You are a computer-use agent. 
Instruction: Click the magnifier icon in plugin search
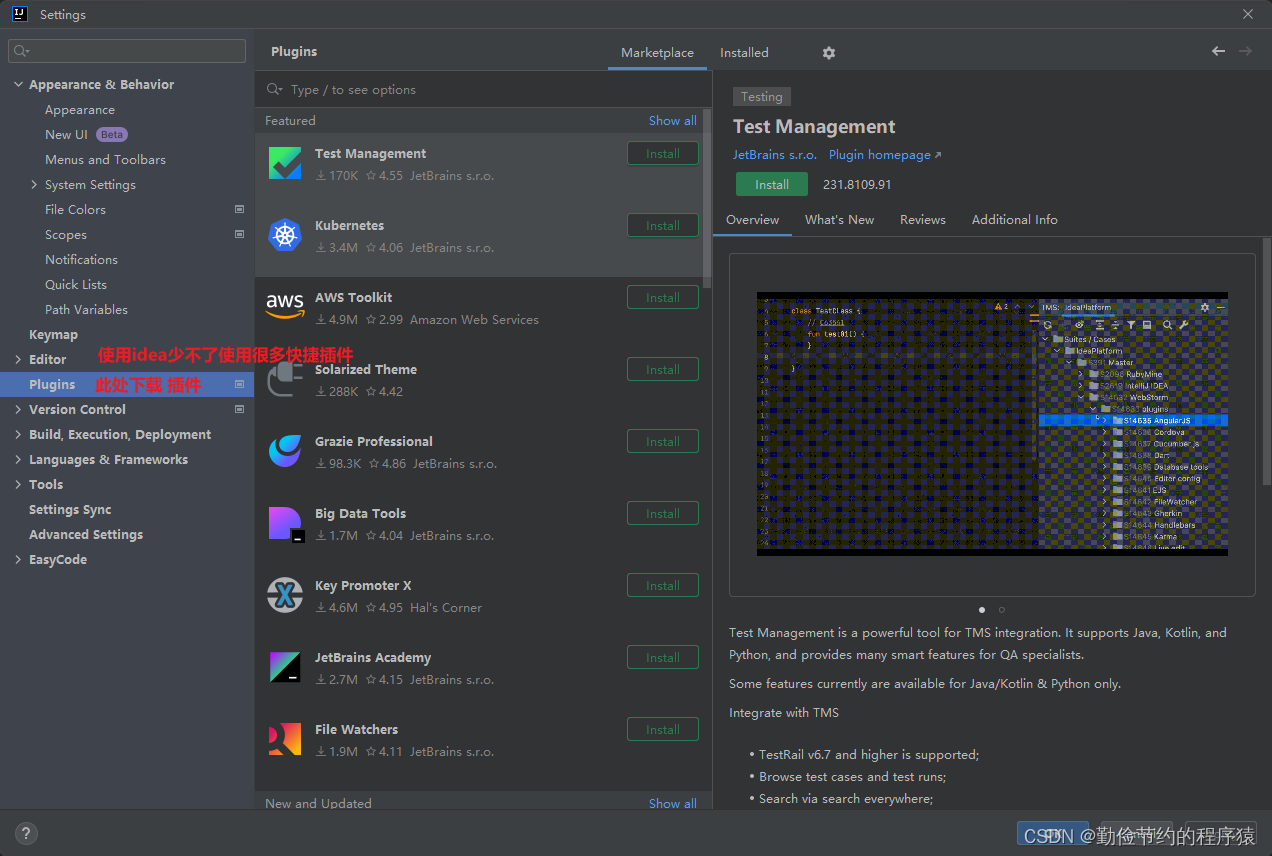pos(274,90)
